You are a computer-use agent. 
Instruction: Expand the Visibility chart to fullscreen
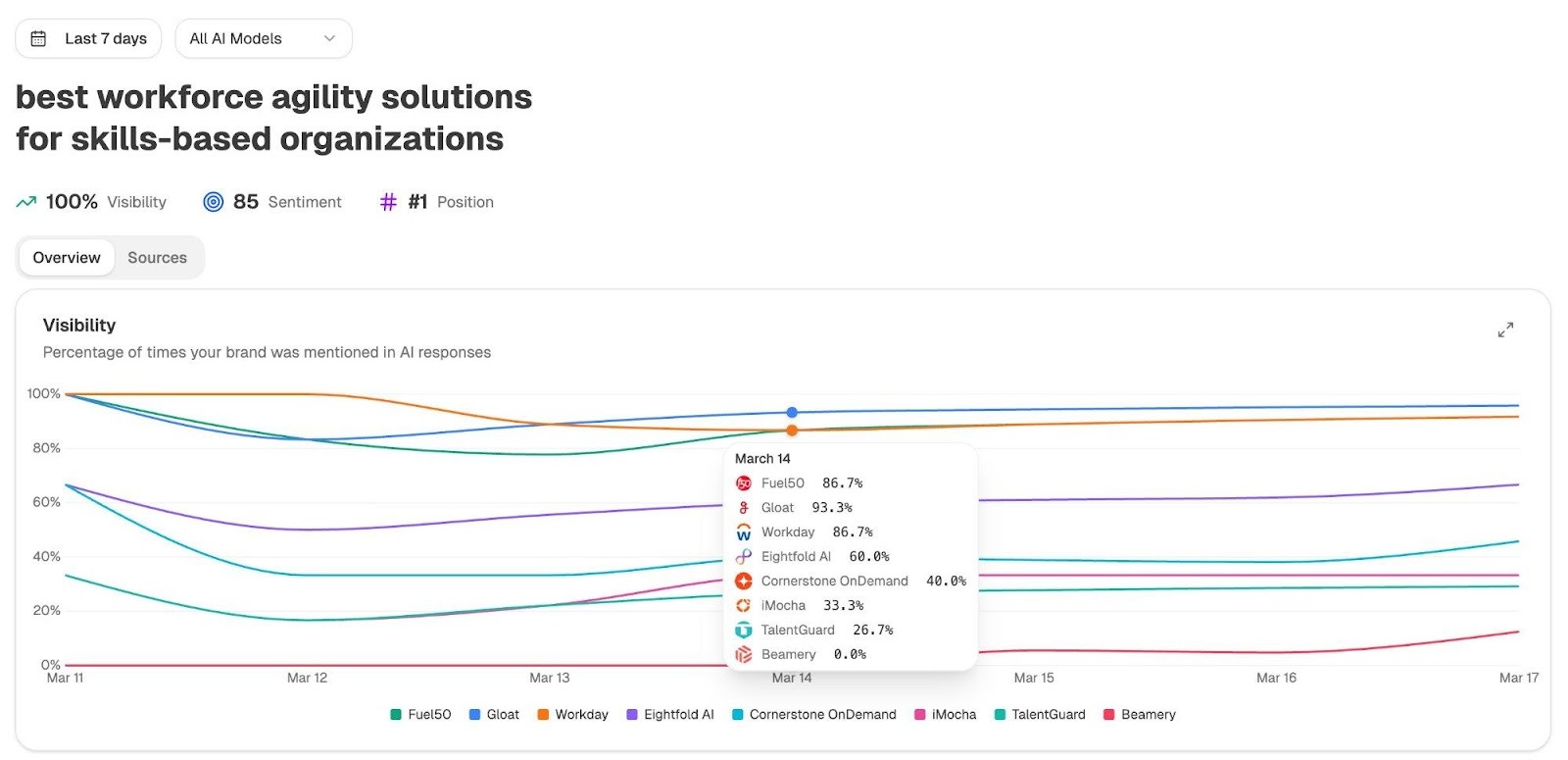(1505, 329)
